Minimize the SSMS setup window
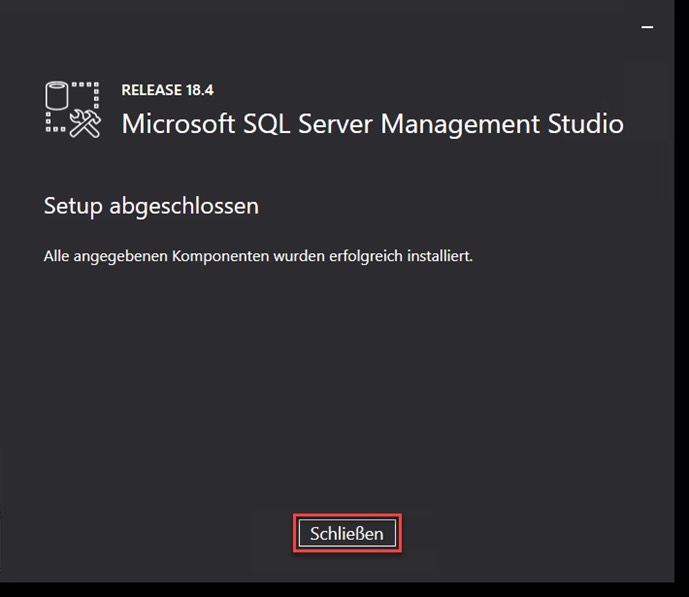This screenshot has height=597, width=689. click(647, 27)
